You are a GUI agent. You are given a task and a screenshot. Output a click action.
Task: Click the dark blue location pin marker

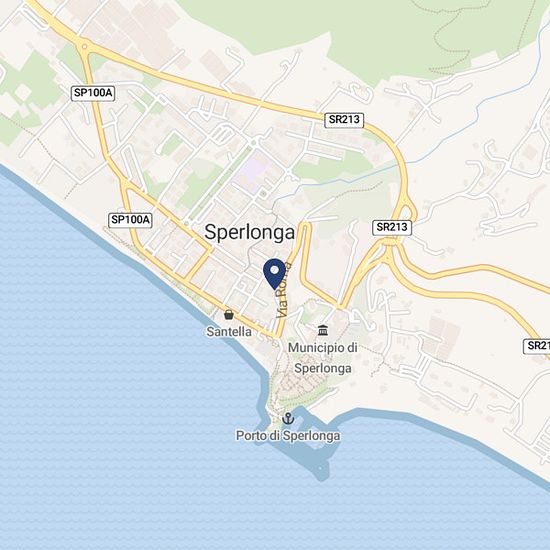click(274, 274)
